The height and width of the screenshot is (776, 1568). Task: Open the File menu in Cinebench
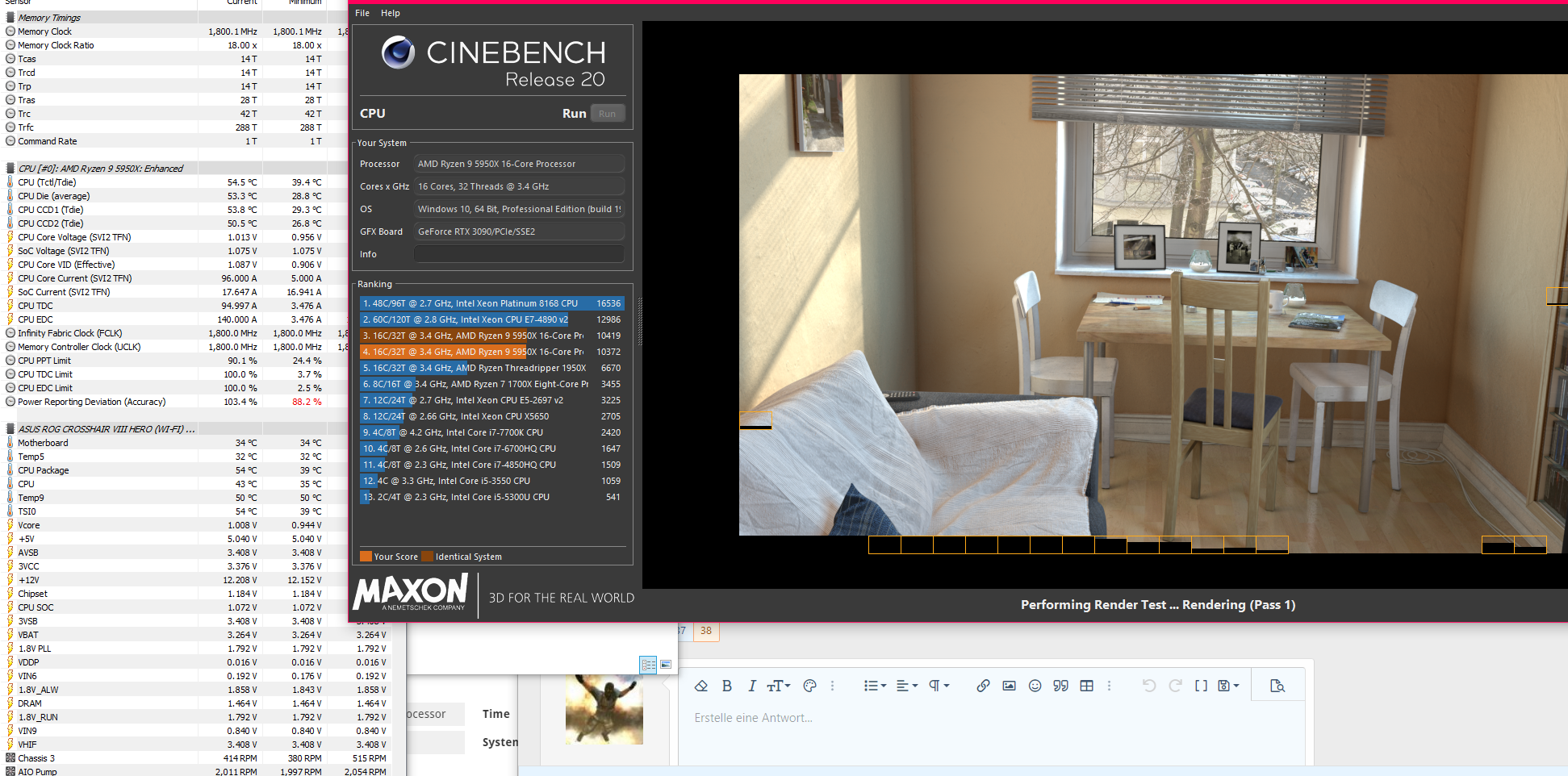(x=362, y=13)
